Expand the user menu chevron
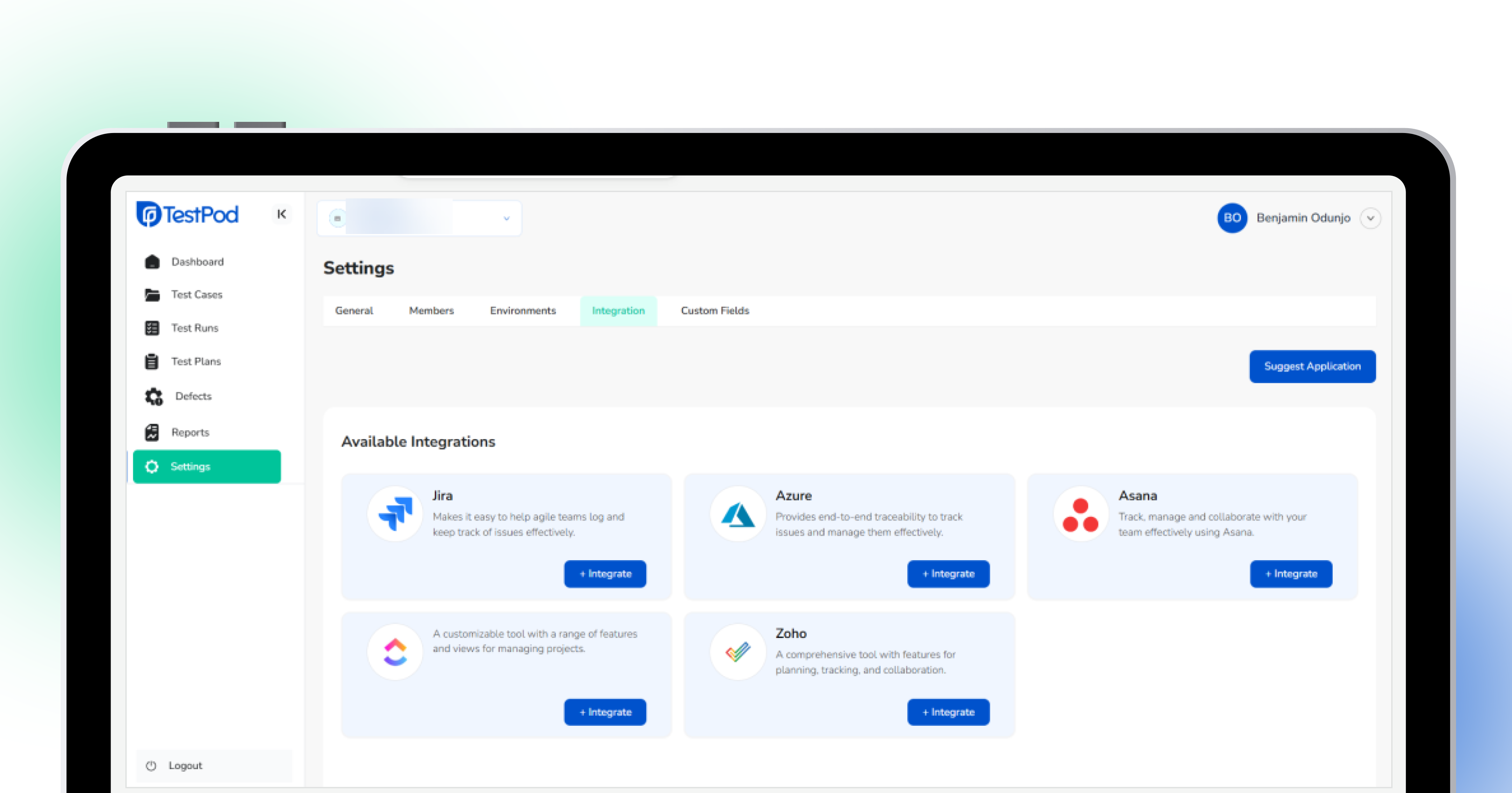The width and height of the screenshot is (1512, 793). [1371, 218]
